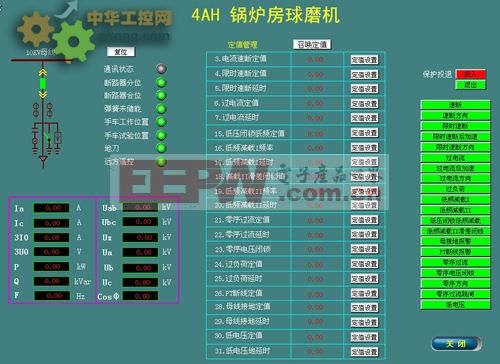Open 定值设置 for 22.零序过流延时

tap(364, 235)
